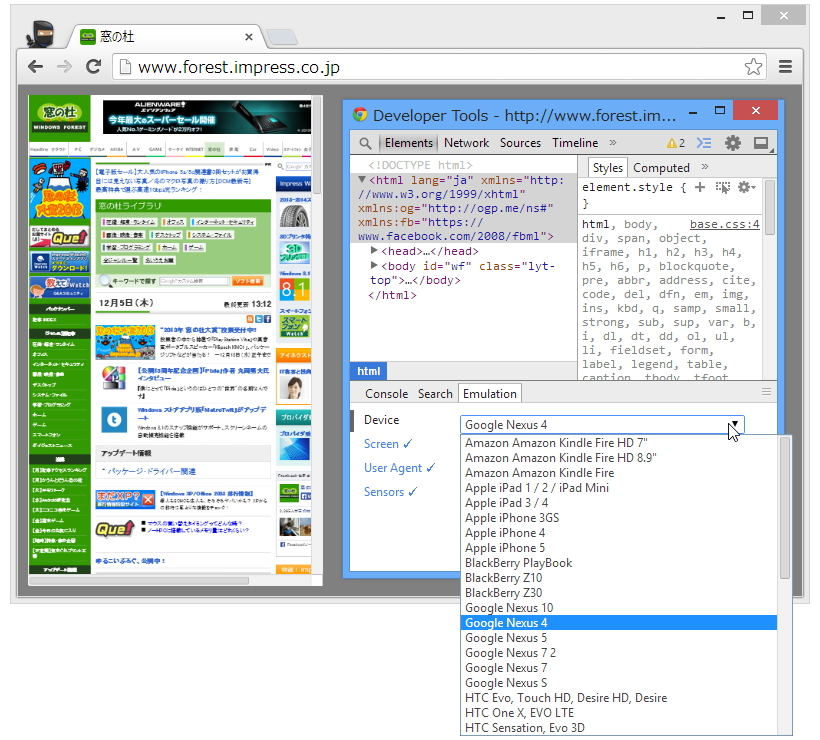Click the Chrome logo in DevTools title
The height and width of the screenshot is (740, 820).
pyautogui.click(x=360, y=115)
